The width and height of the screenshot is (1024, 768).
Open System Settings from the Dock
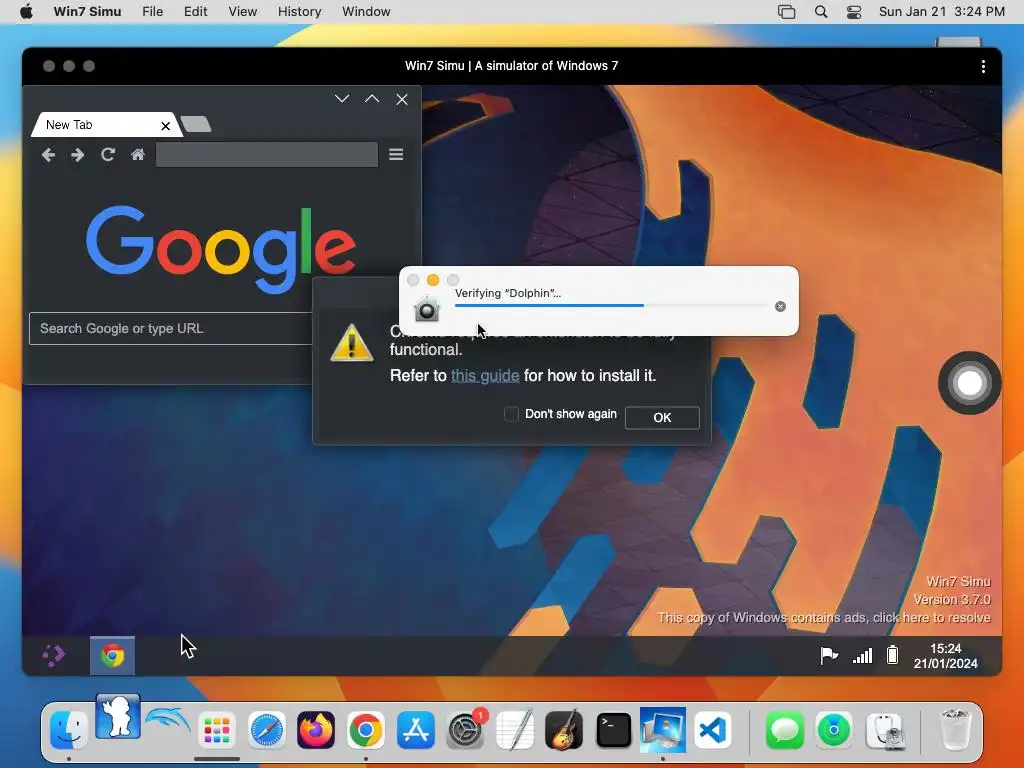pos(465,729)
